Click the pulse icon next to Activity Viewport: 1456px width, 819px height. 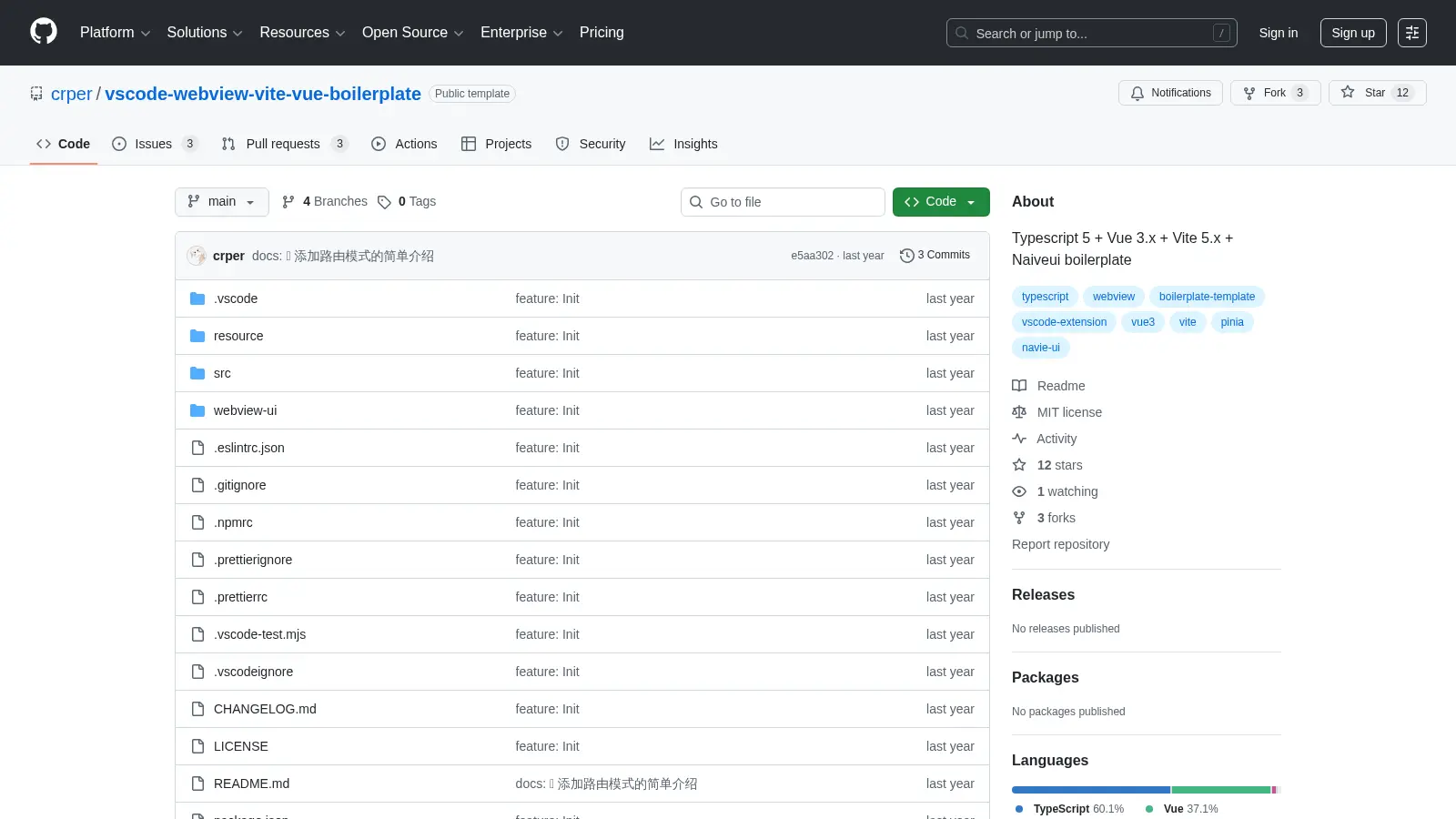click(x=1019, y=439)
